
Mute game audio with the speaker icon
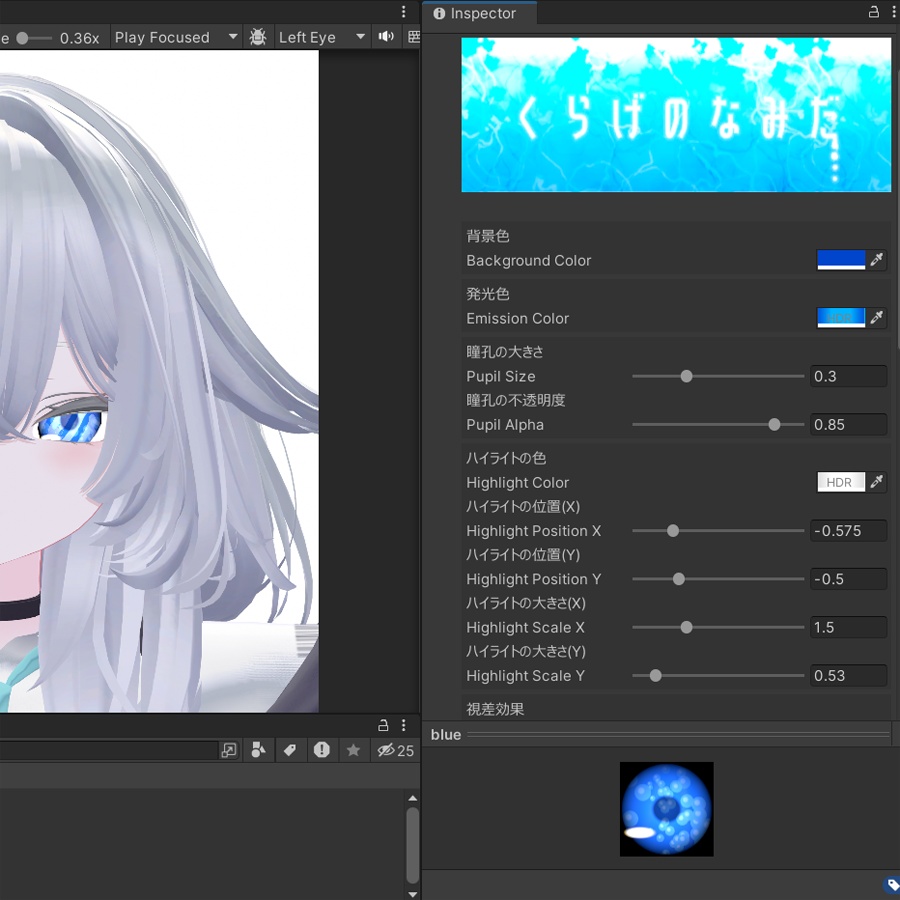[x=386, y=36]
